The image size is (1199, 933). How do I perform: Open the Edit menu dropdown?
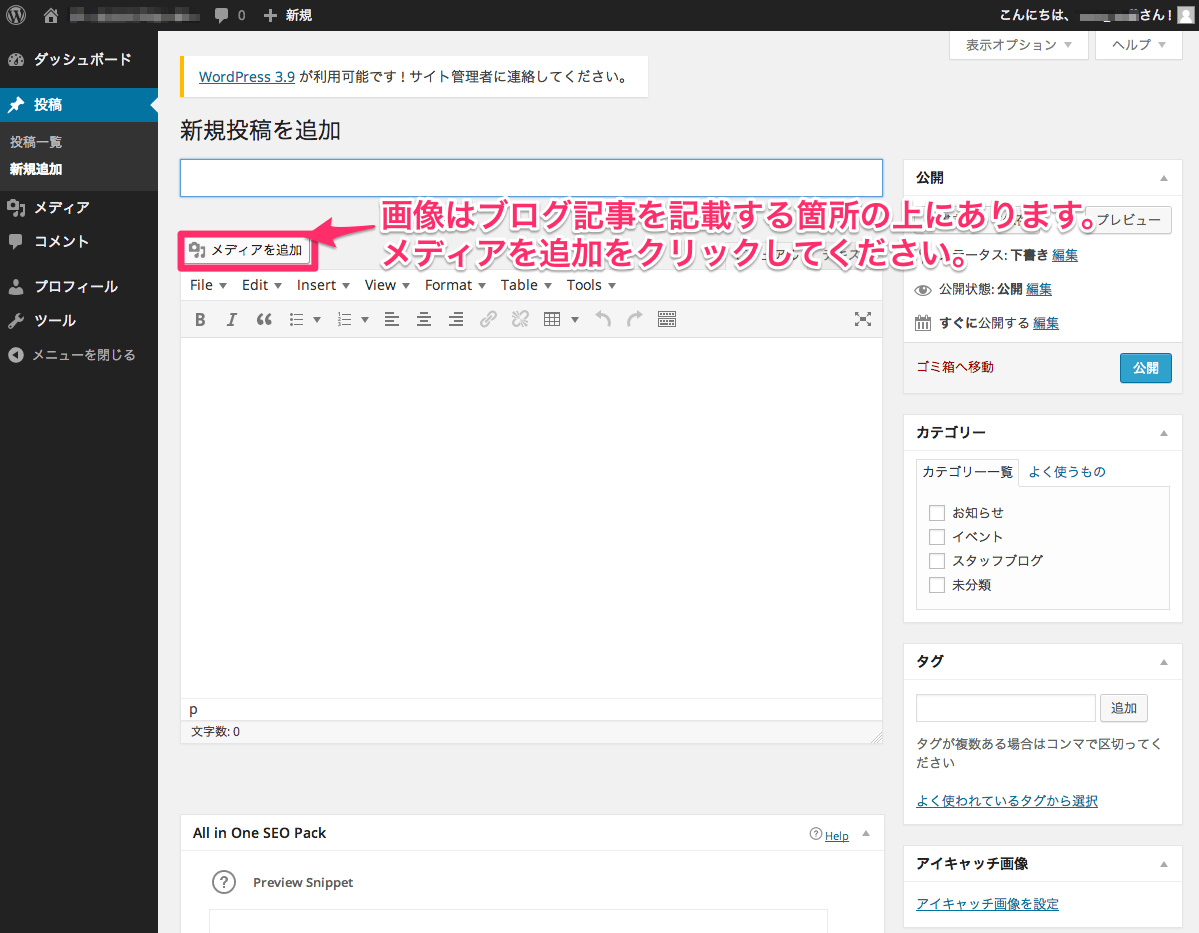click(262, 285)
